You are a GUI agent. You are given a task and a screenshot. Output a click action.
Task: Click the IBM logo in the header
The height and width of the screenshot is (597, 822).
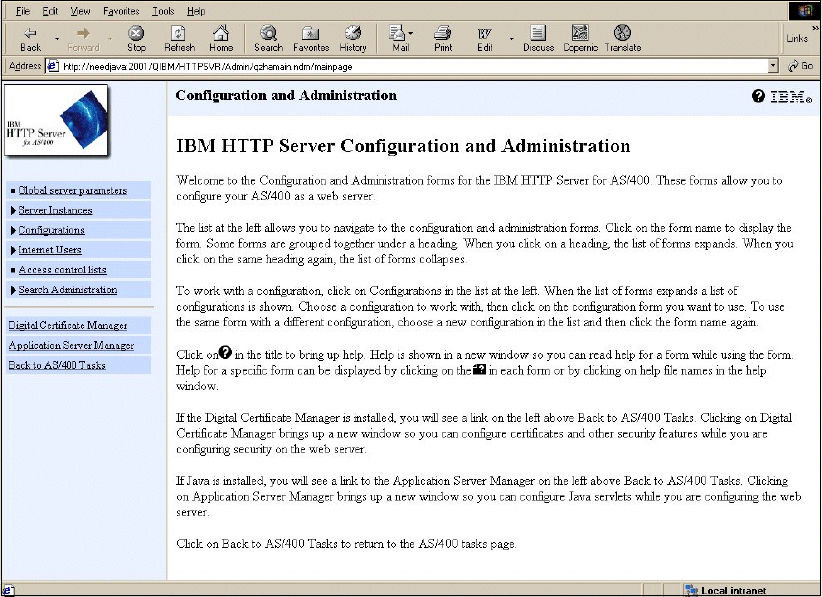pos(791,96)
